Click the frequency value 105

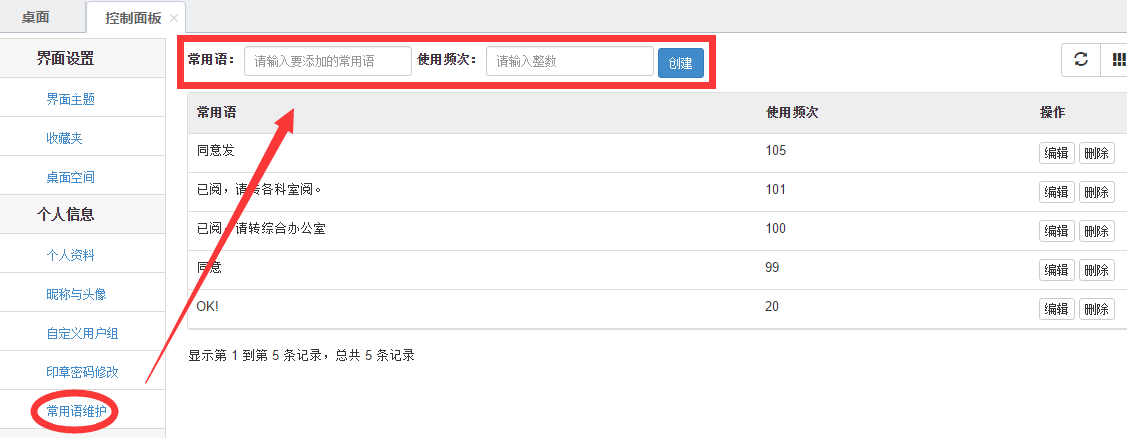(x=776, y=151)
